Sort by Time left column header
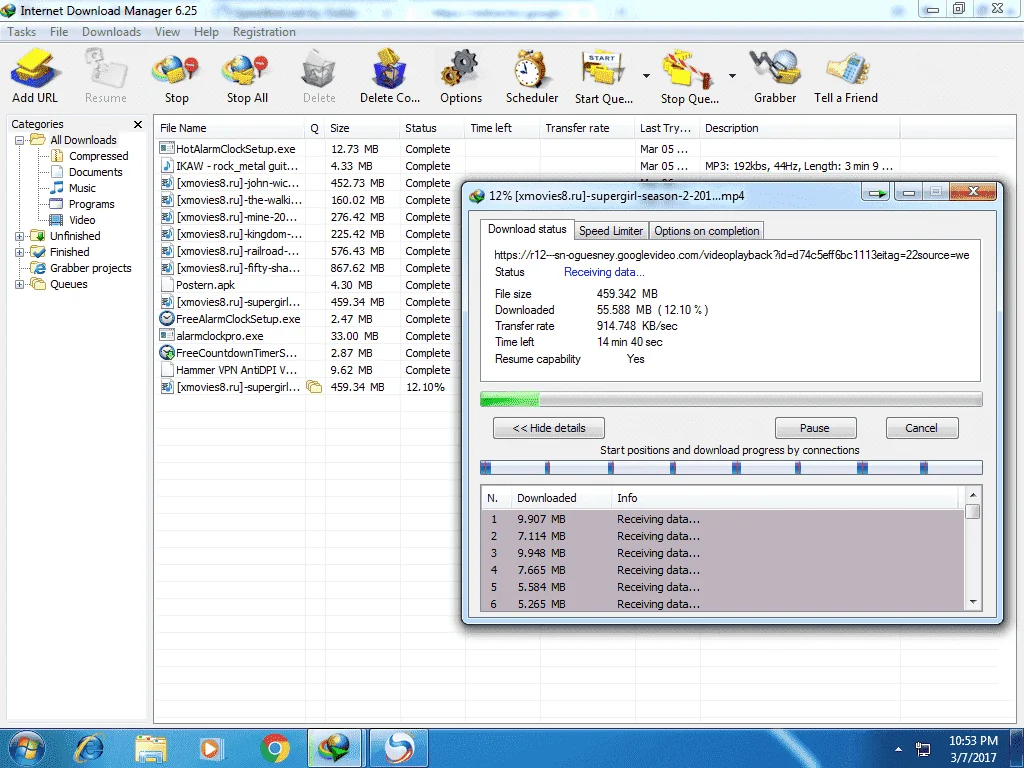The height and width of the screenshot is (768, 1024). point(502,128)
